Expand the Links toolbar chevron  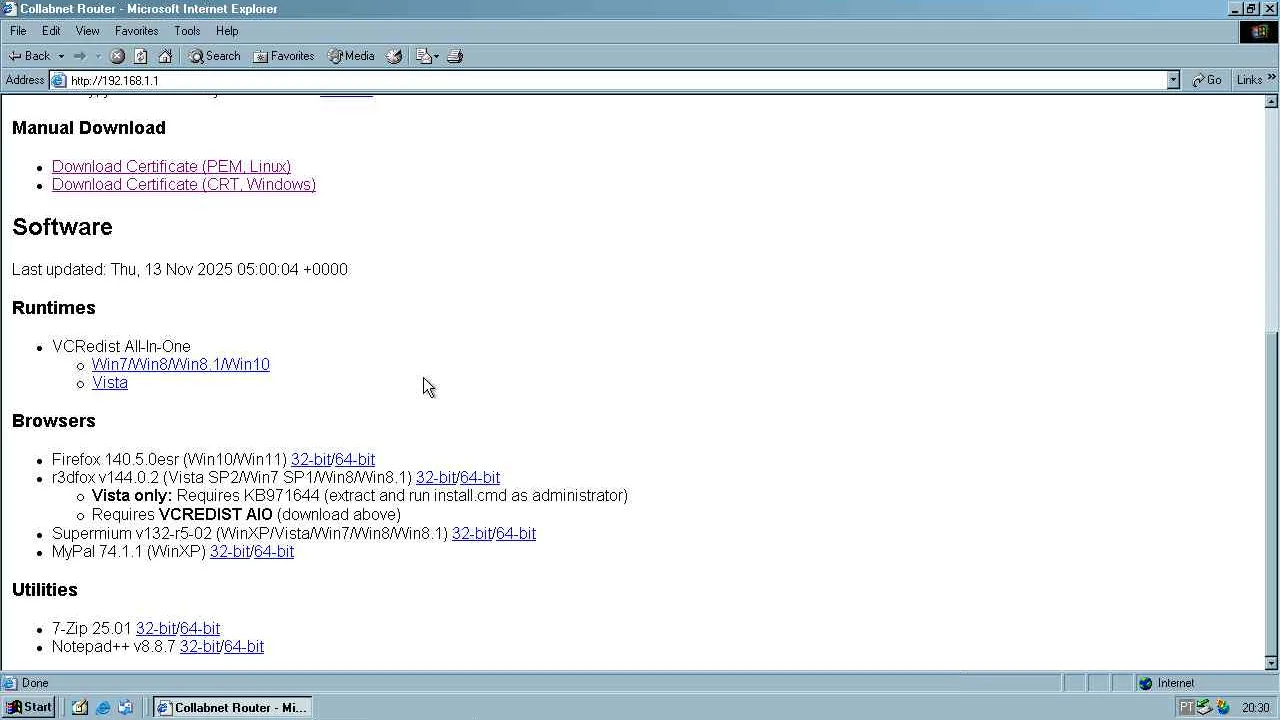(1272, 78)
